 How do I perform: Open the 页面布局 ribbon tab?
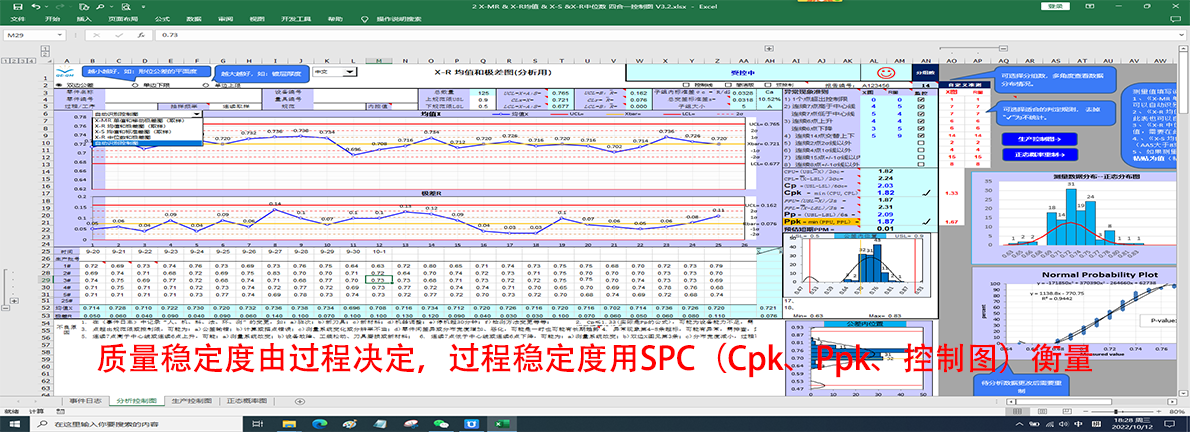(123, 18)
